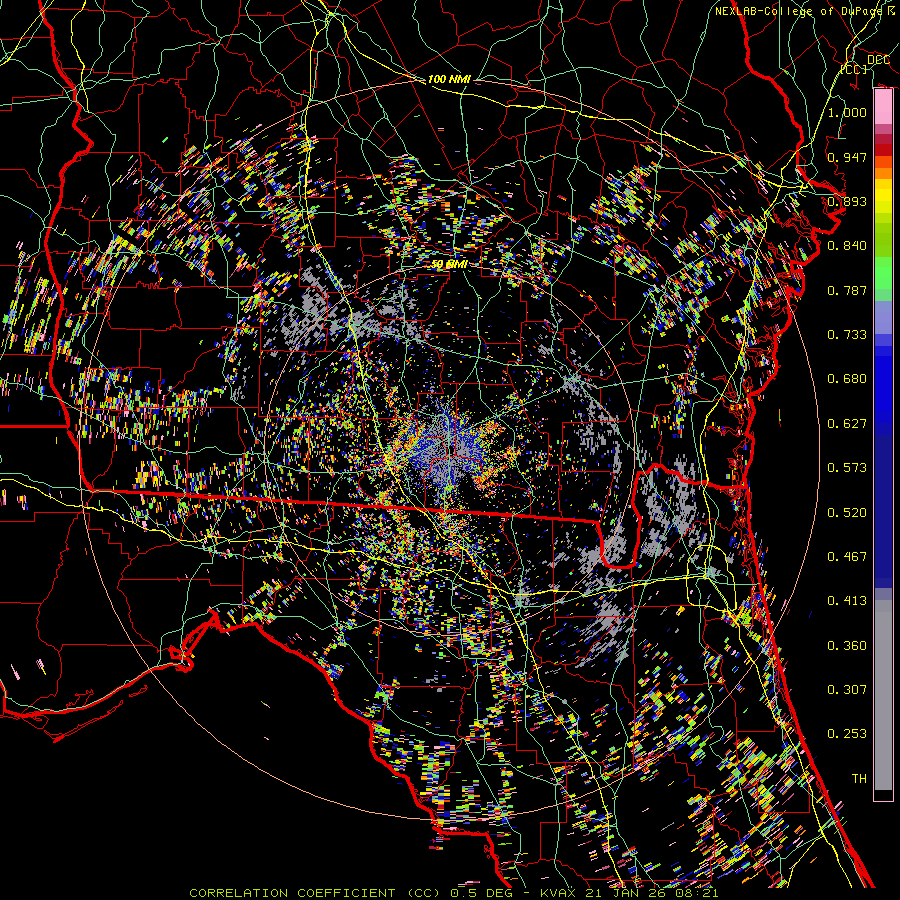Click the "[CC]" unit label above the scale
900x900 pixels.
854,69
